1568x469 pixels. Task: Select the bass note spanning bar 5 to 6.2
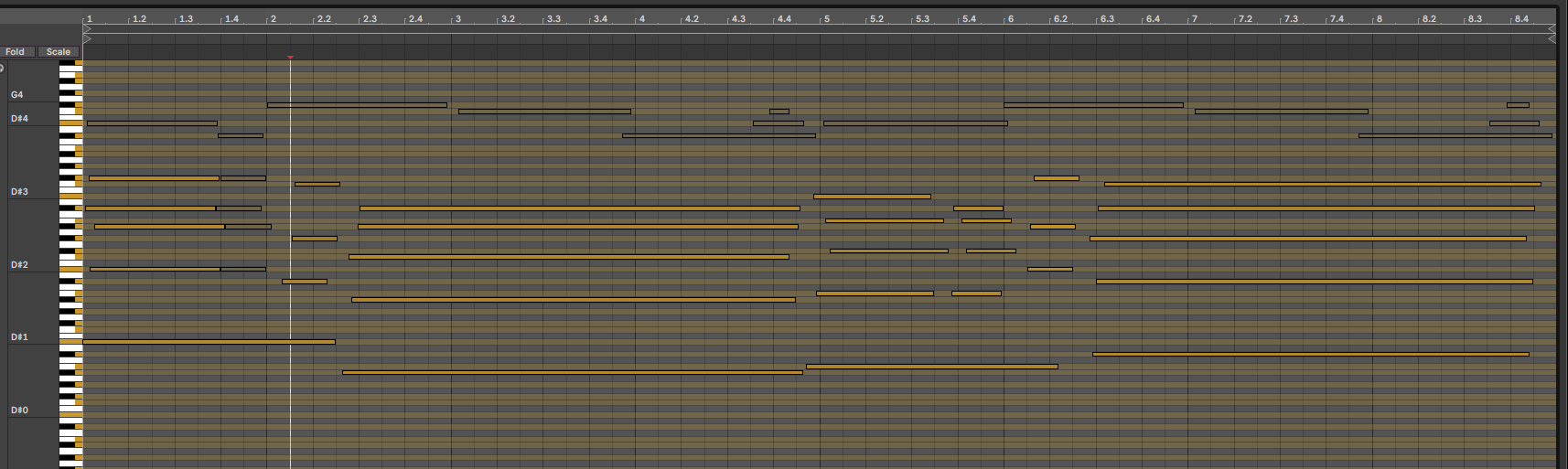932,367
